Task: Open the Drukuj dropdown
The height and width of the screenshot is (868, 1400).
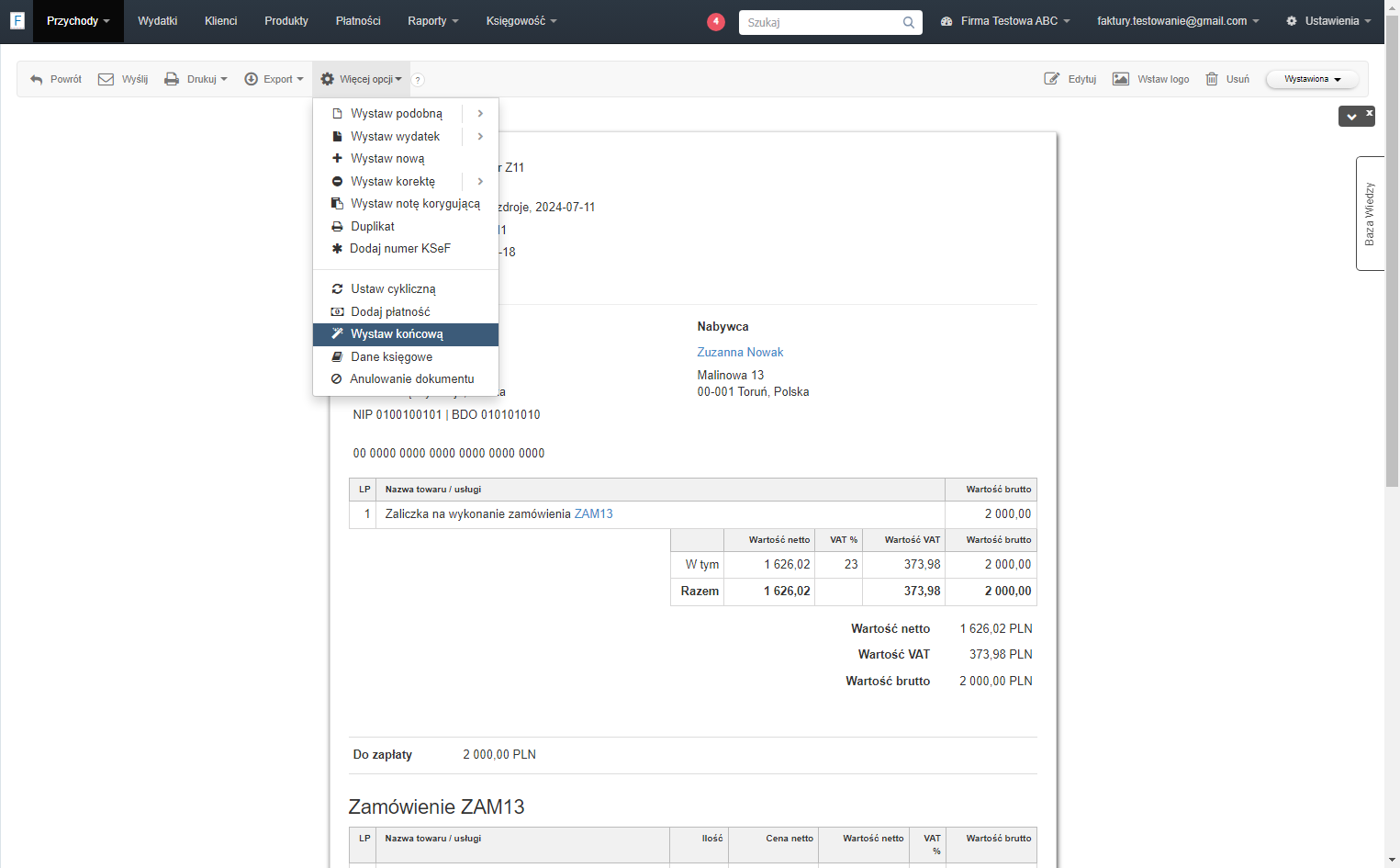Action: pos(196,79)
